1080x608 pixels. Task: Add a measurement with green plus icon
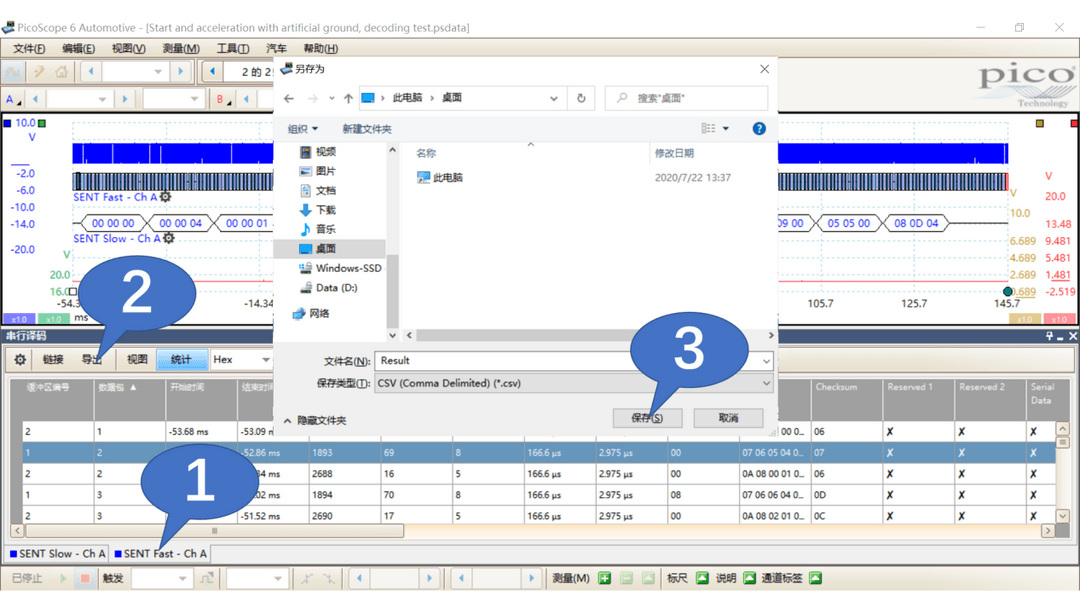click(x=604, y=578)
